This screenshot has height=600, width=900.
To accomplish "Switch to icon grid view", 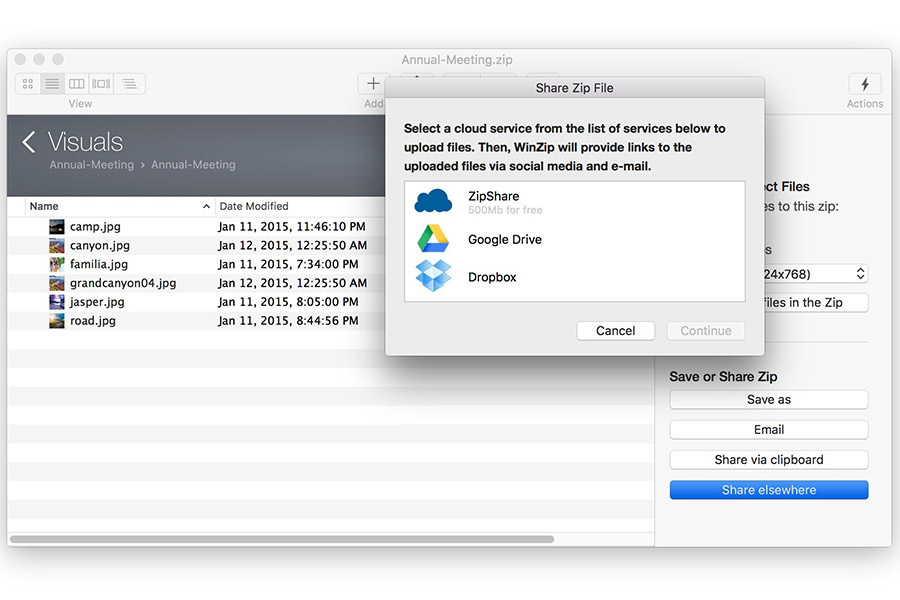I will tap(28, 84).
